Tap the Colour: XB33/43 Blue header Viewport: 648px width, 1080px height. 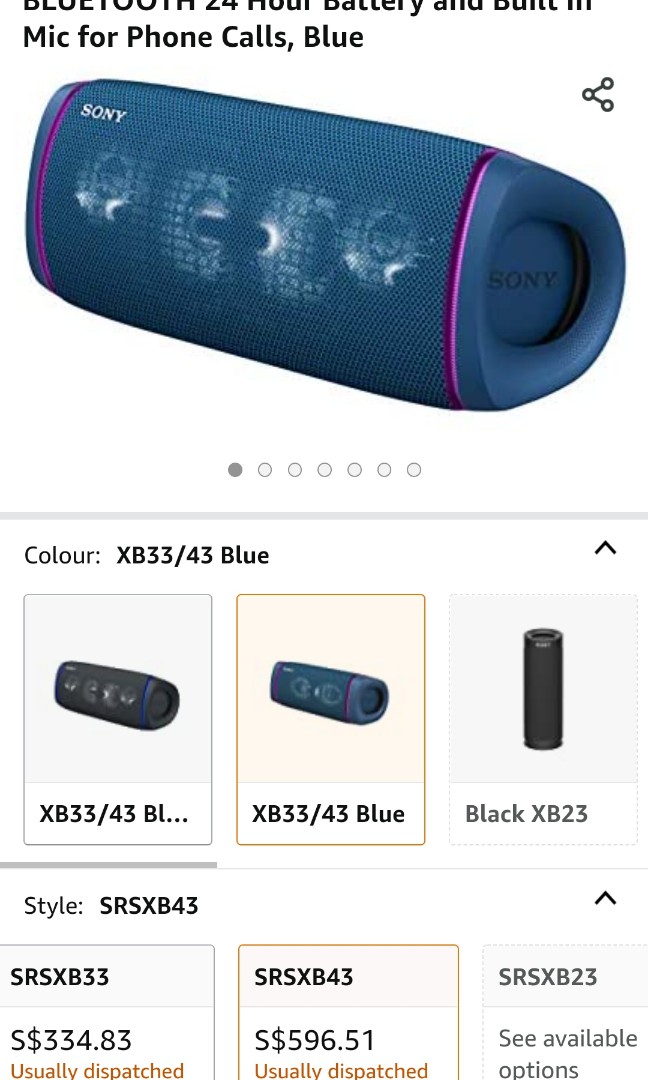click(147, 555)
